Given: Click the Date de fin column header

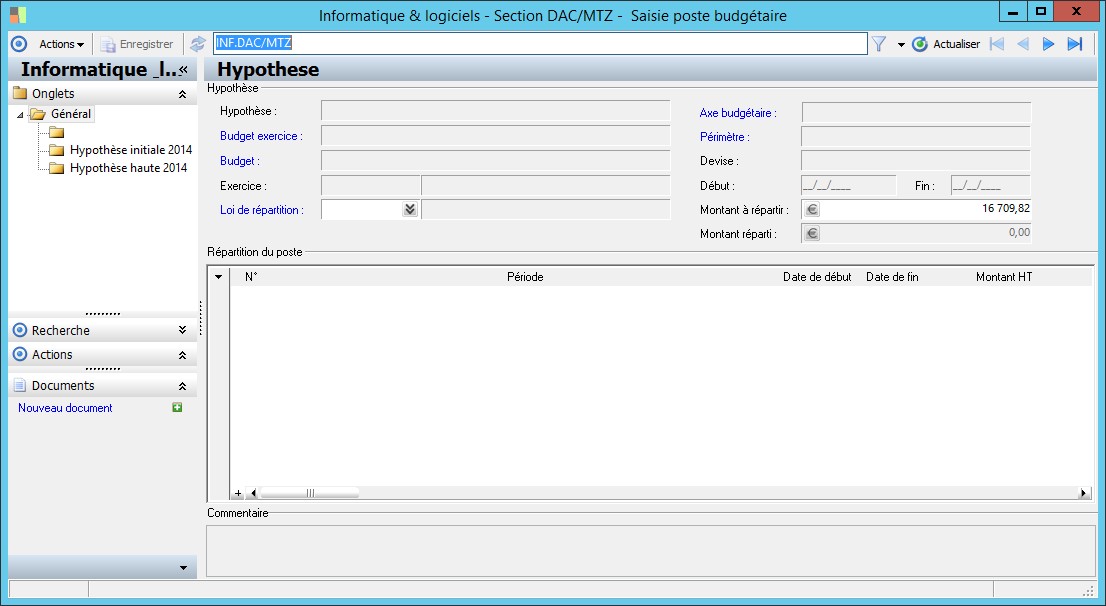Looking at the screenshot, I should [892, 277].
